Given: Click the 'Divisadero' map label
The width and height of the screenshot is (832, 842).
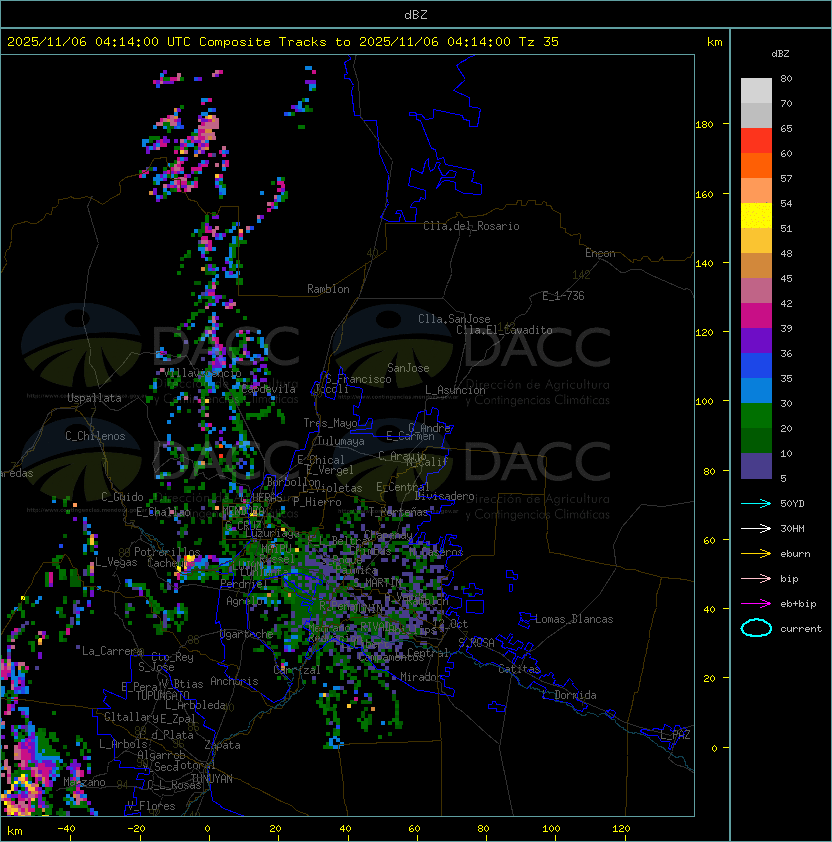Looking at the screenshot, I should tap(444, 496).
